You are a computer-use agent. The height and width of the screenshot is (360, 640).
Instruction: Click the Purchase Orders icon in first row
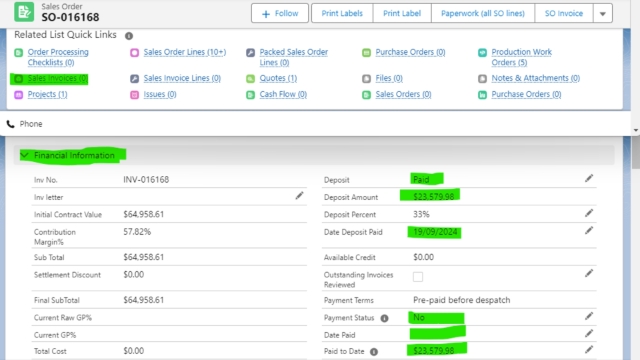click(x=367, y=52)
